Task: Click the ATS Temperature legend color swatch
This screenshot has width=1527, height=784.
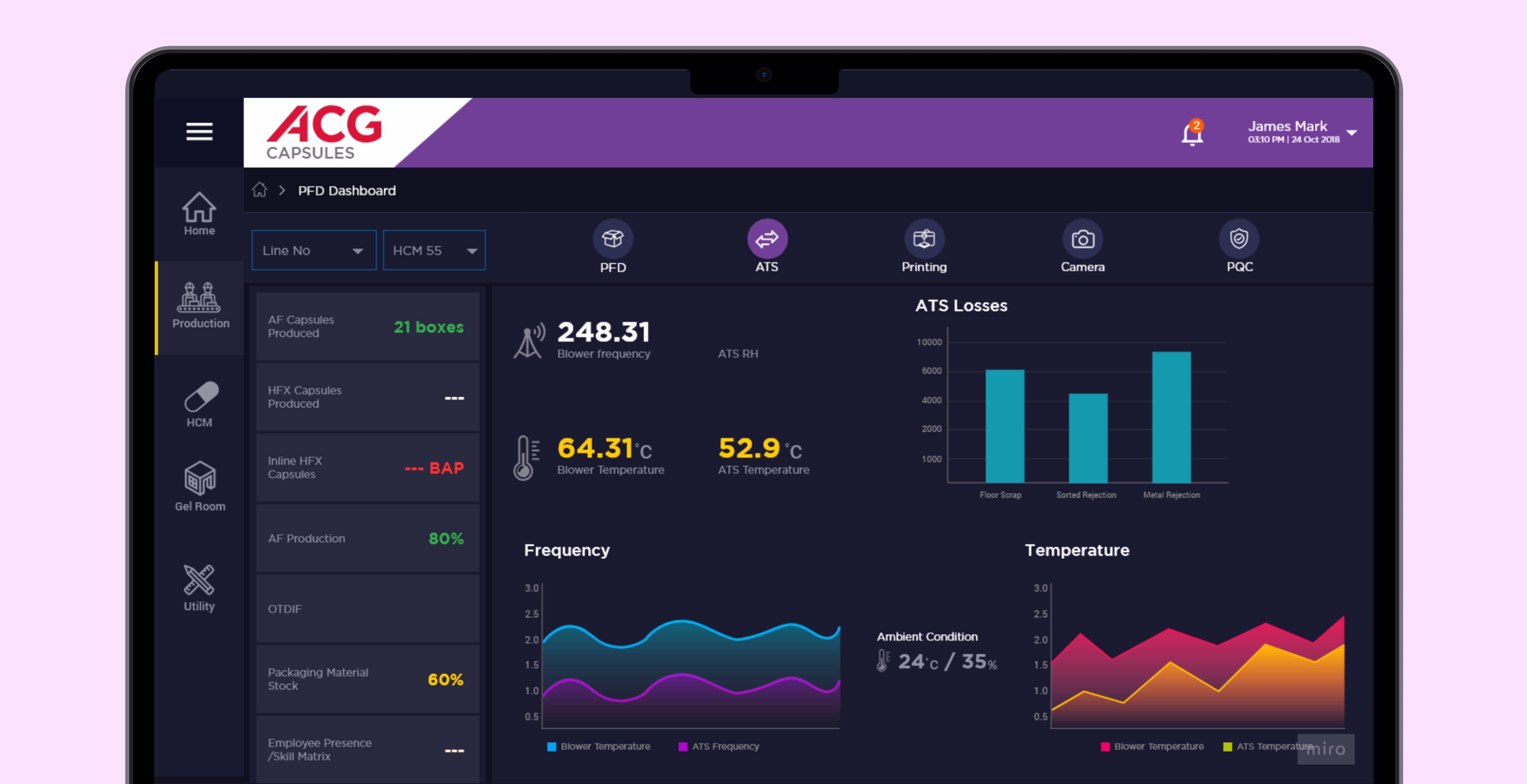Action: tap(1228, 747)
